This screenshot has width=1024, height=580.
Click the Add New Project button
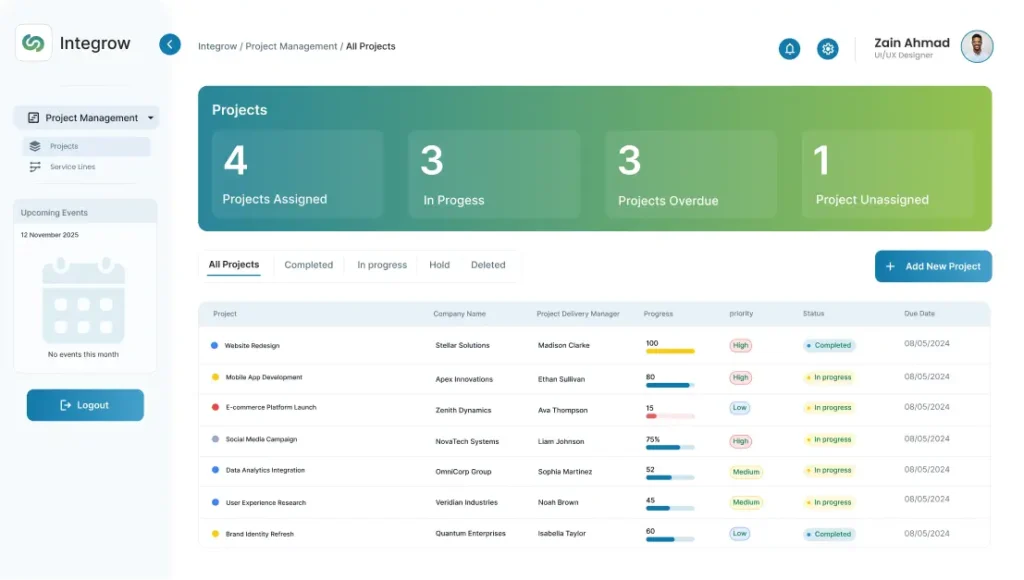click(x=933, y=266)
